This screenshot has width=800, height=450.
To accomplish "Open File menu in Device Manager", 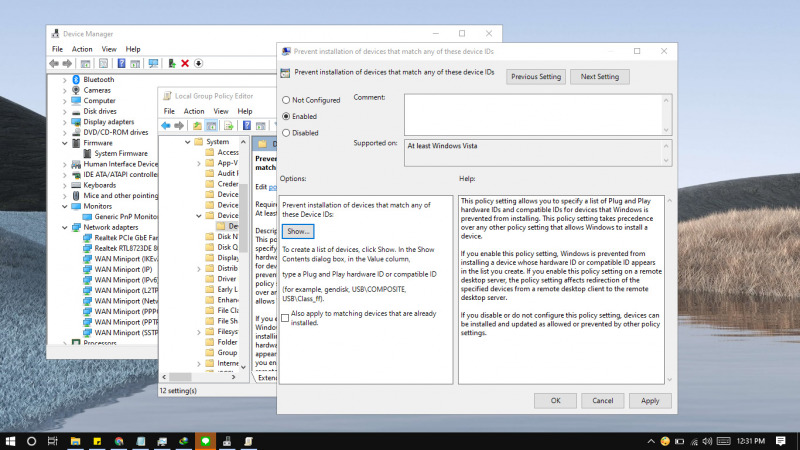I will (57, 49).
